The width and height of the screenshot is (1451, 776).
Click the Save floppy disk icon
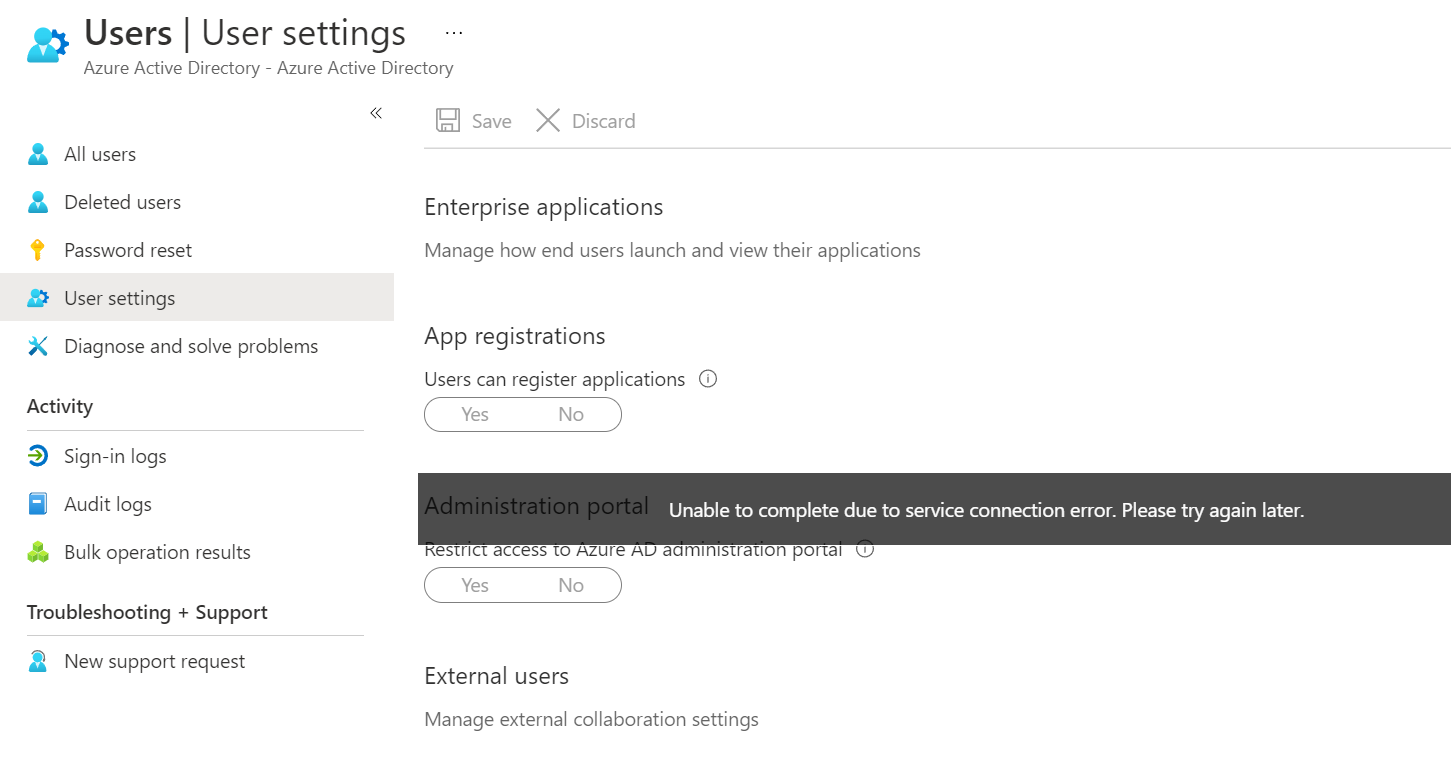448,121
